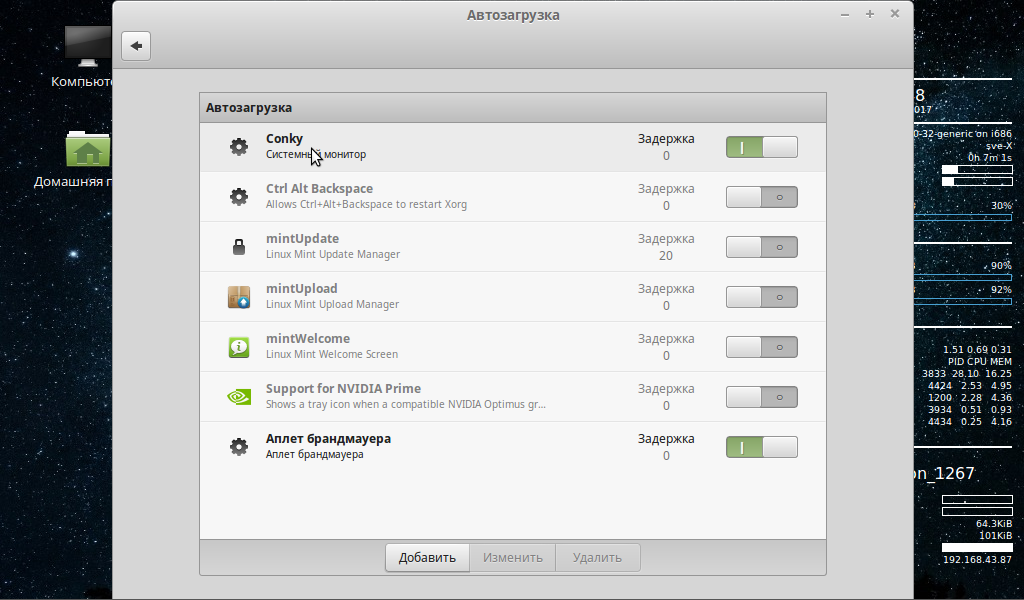Screen dimensions: 1024x600
Task: Click 'Linux Mint Welcome Screen' description
Action: [332, 354]
